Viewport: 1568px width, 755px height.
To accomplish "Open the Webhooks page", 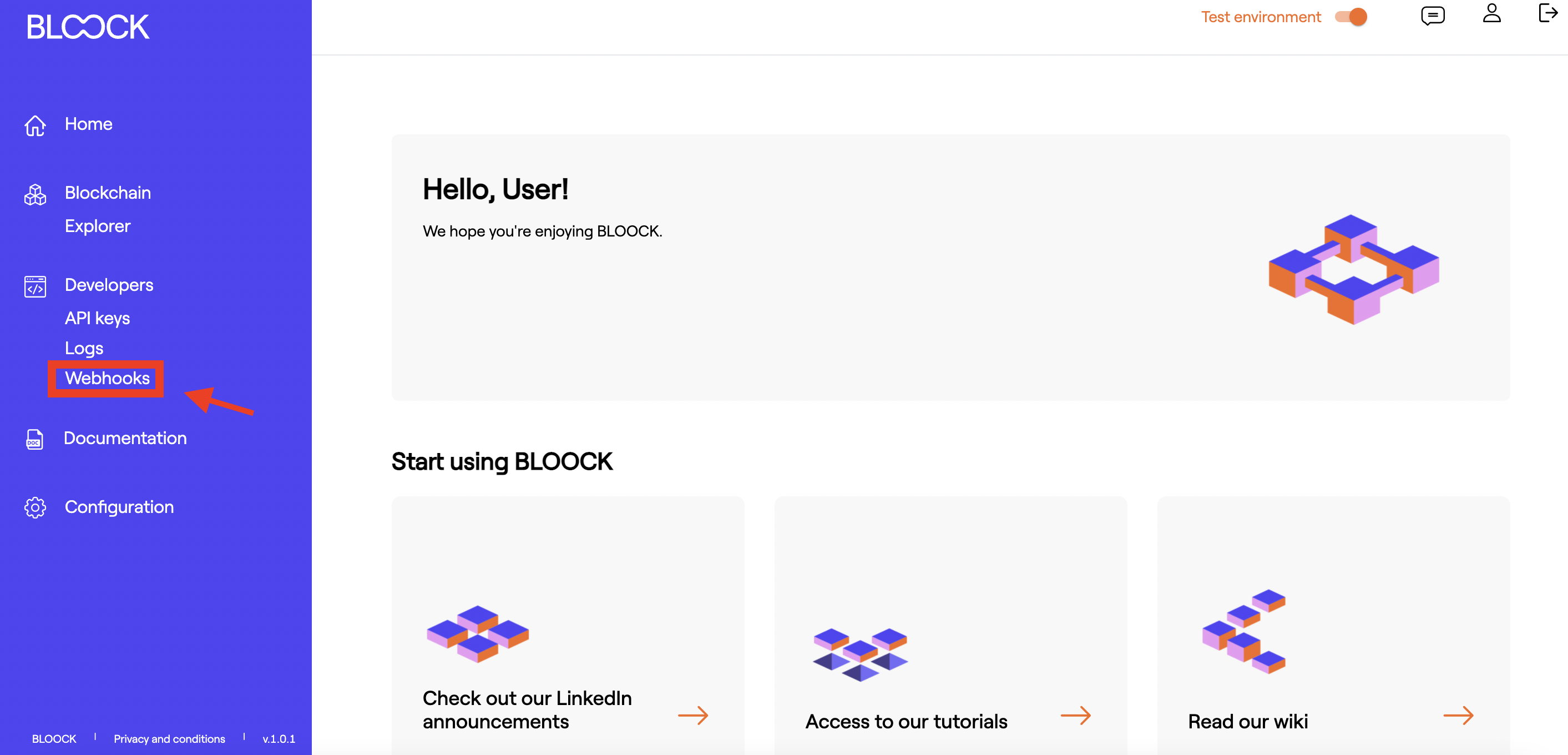I will pyautogui.click(x=107, y=379).
